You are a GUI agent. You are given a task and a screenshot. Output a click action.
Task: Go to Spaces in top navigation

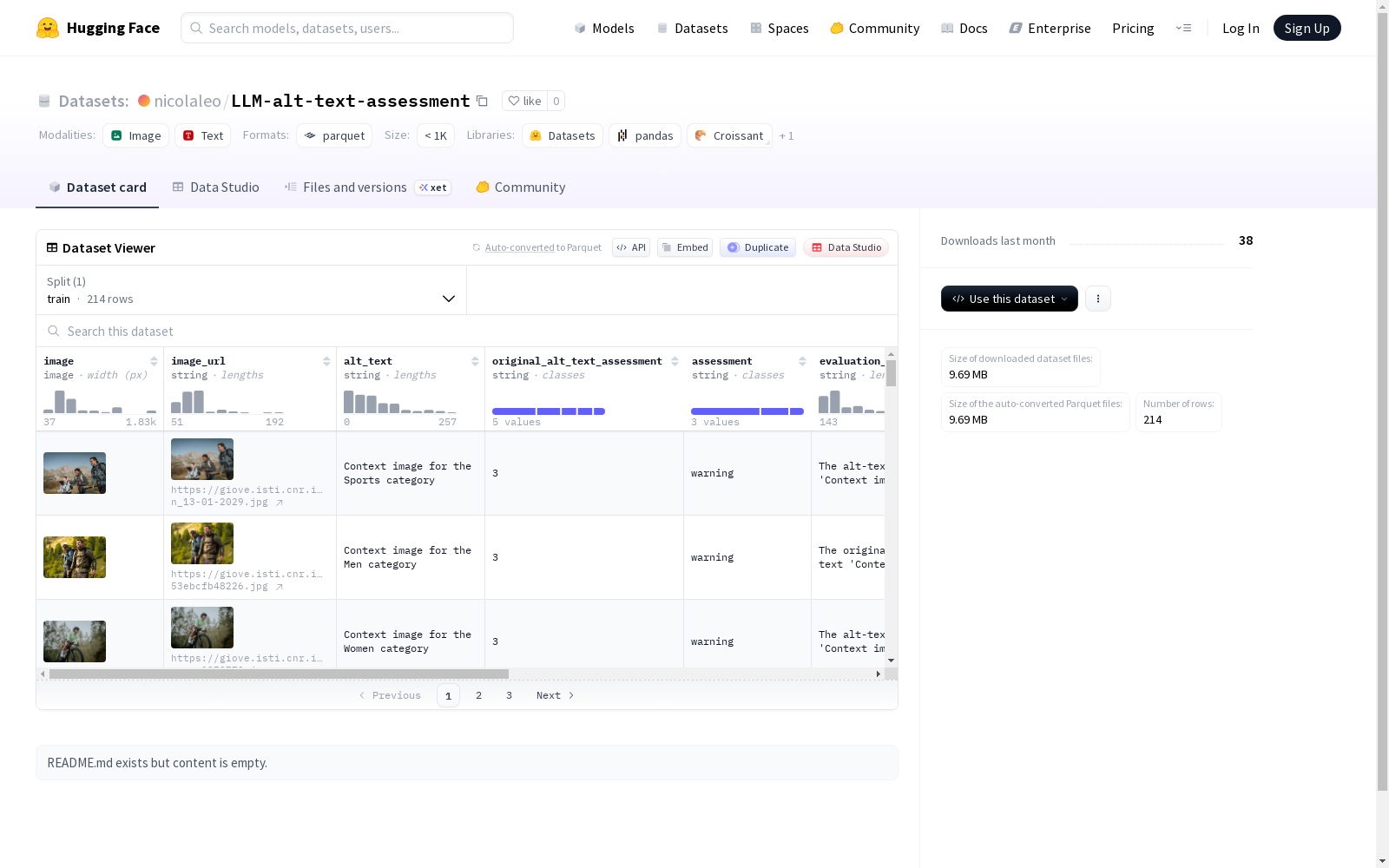[780, 28]
